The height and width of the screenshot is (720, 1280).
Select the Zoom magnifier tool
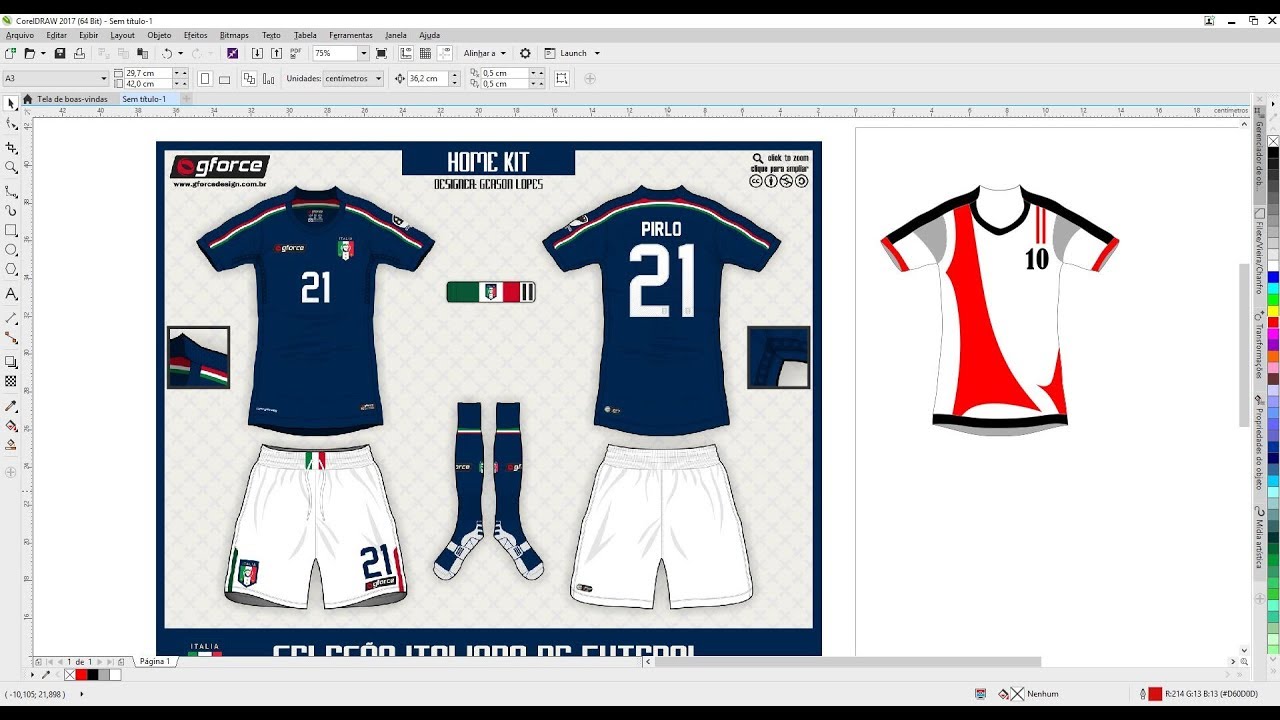(x=11, y=167)
